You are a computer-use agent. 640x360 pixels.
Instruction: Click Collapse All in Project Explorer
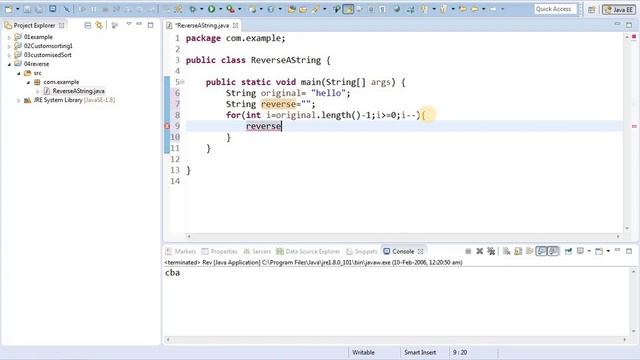pyautogui.click(x=87, y=25)
